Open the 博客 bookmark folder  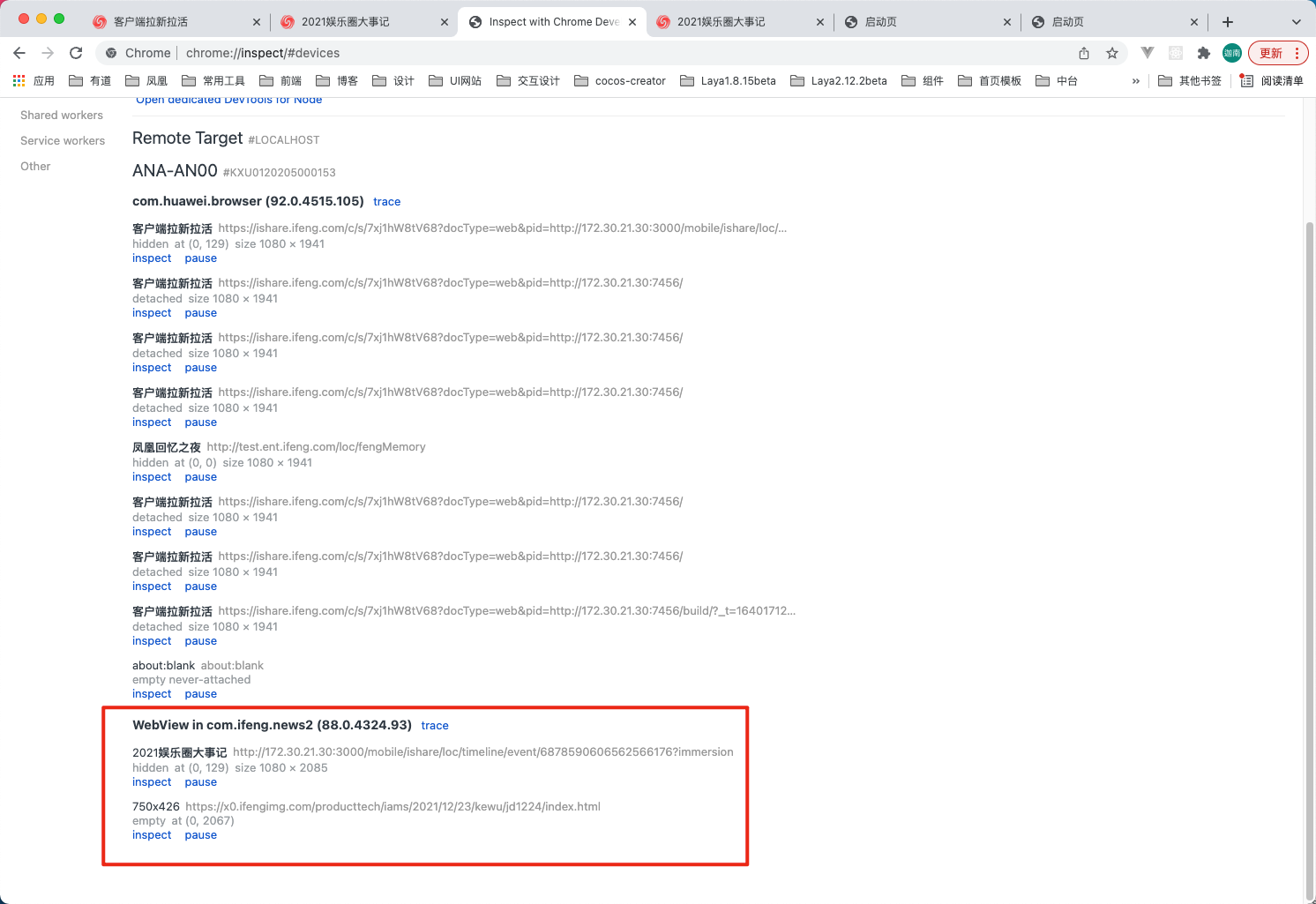click(x=337, y=80)
